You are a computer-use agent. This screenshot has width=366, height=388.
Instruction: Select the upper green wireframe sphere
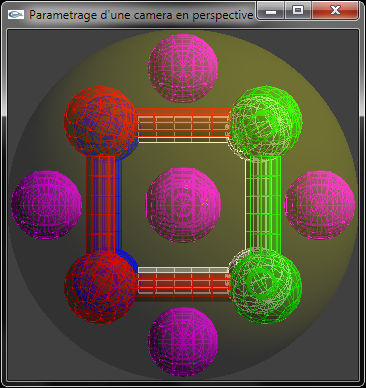pos(266,122)
